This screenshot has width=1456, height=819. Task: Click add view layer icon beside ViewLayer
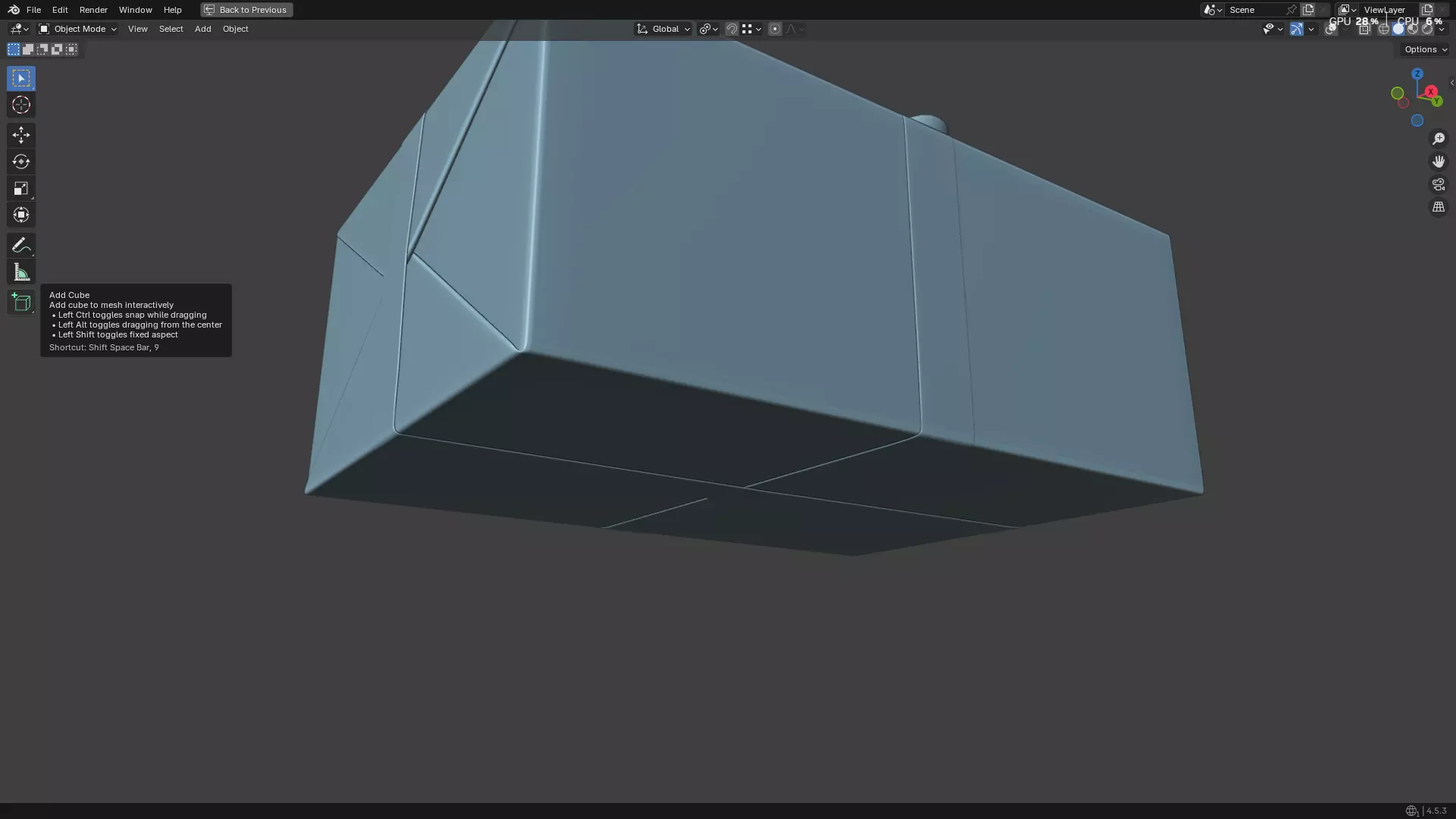1427,10
